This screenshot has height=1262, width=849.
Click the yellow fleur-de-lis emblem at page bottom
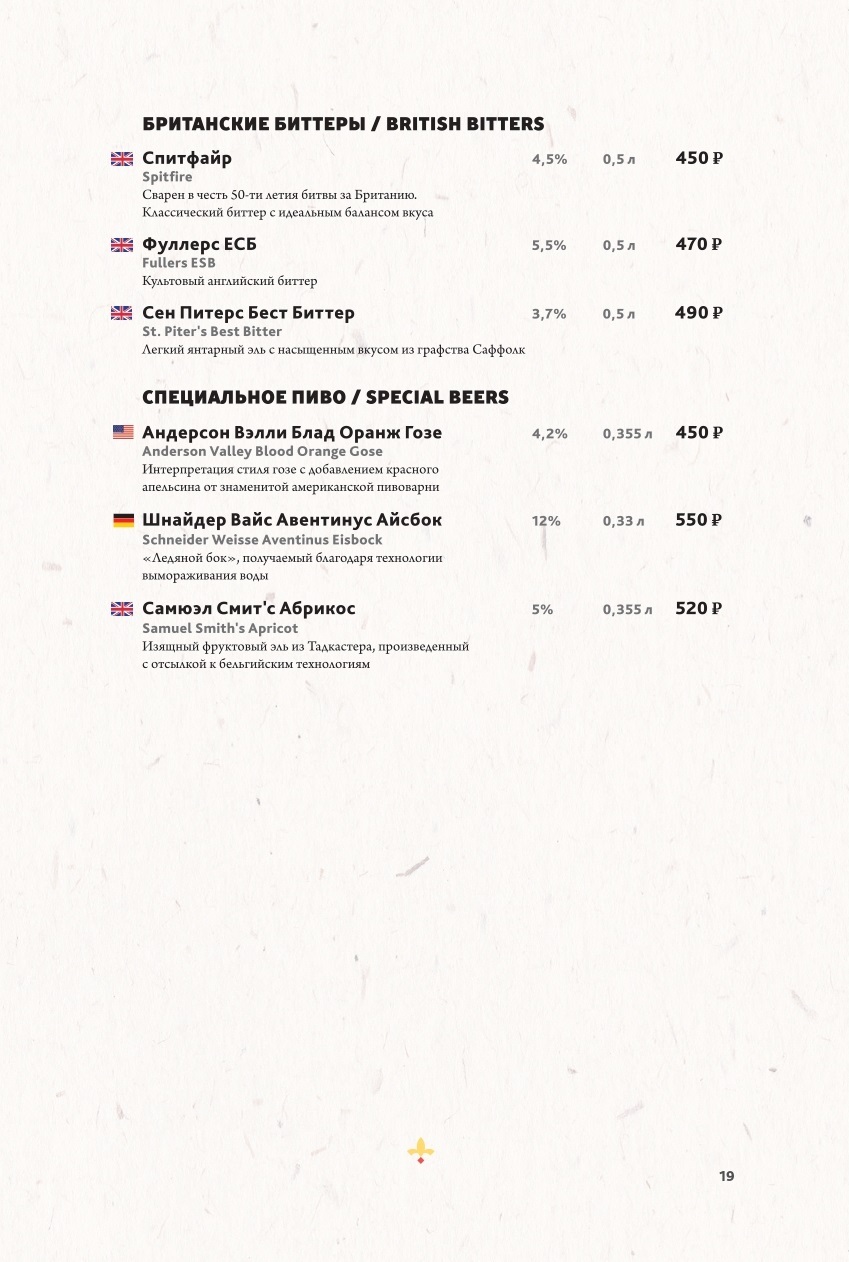click(421, 1151)
